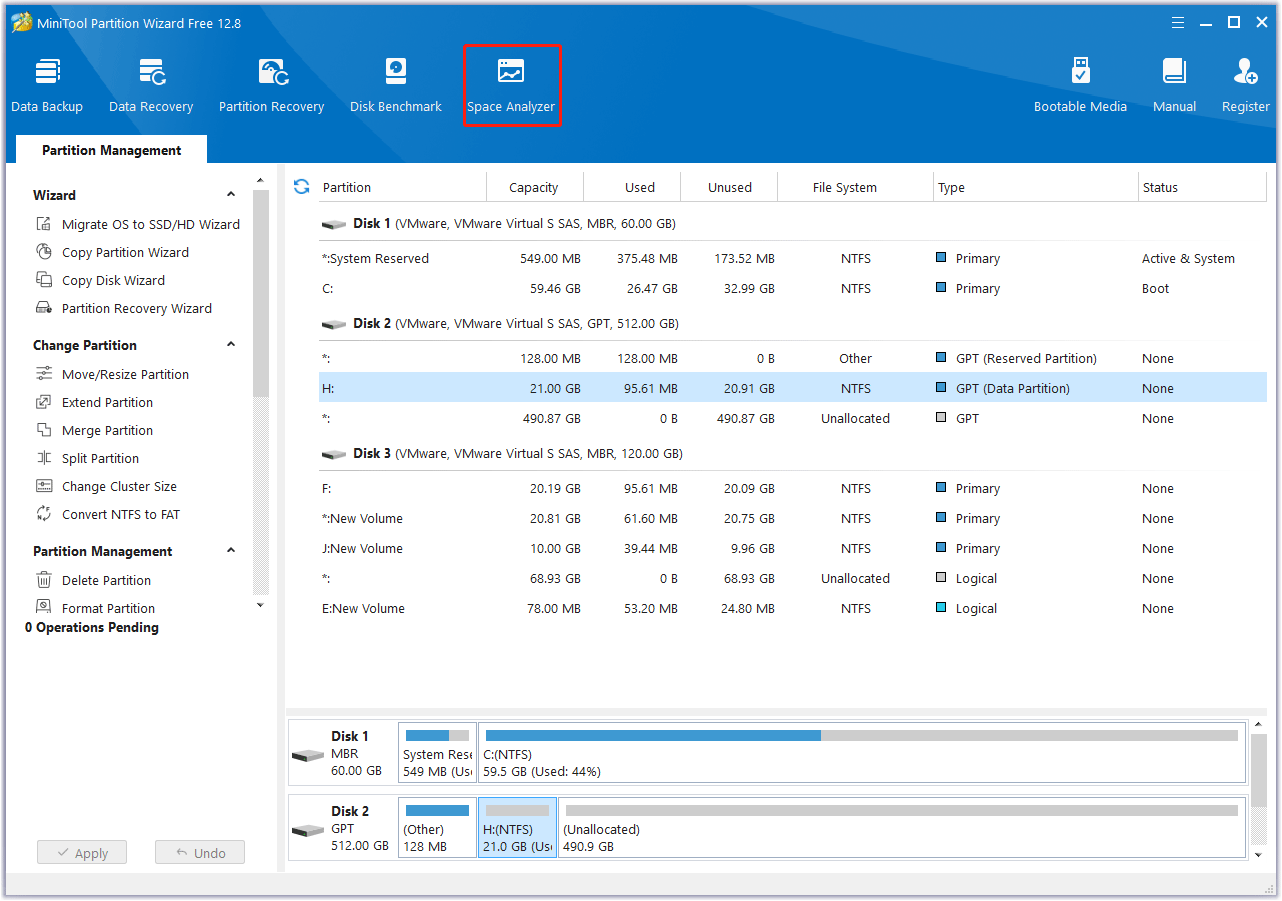Viewport: 1282px width, 901px height.
Task: Select the C:(NTFS) block in the disk map
Action: [862, 752]
